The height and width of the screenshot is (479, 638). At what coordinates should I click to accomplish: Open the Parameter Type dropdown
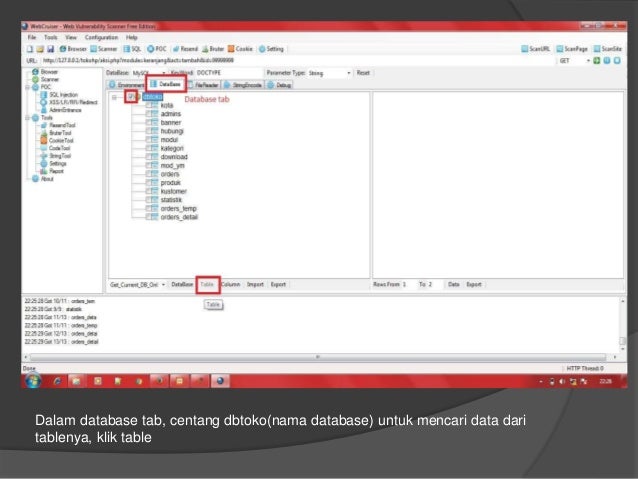(348, 73)
